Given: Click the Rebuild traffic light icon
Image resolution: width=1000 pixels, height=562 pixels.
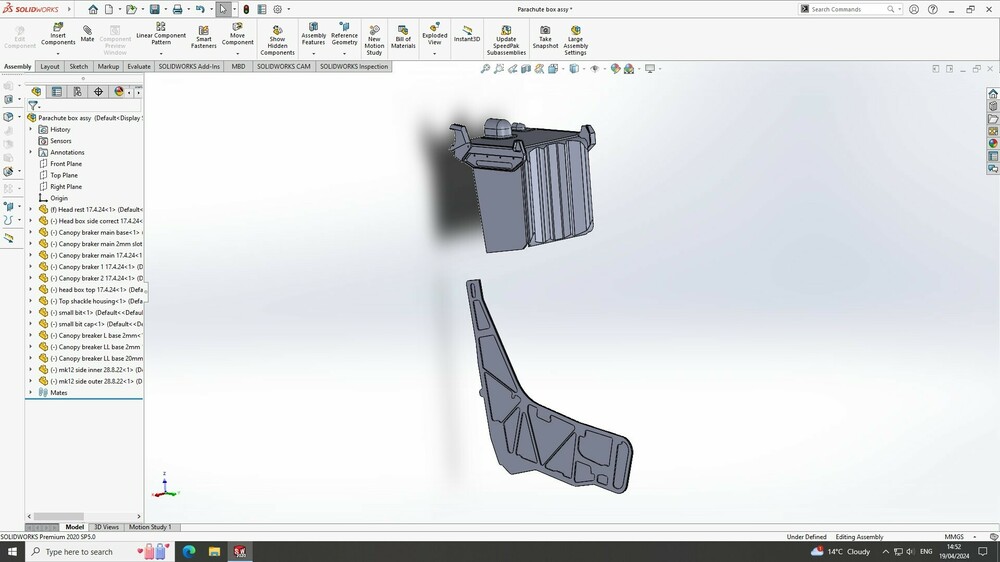Looking at the screenshot, I should [x=246, y=9].
